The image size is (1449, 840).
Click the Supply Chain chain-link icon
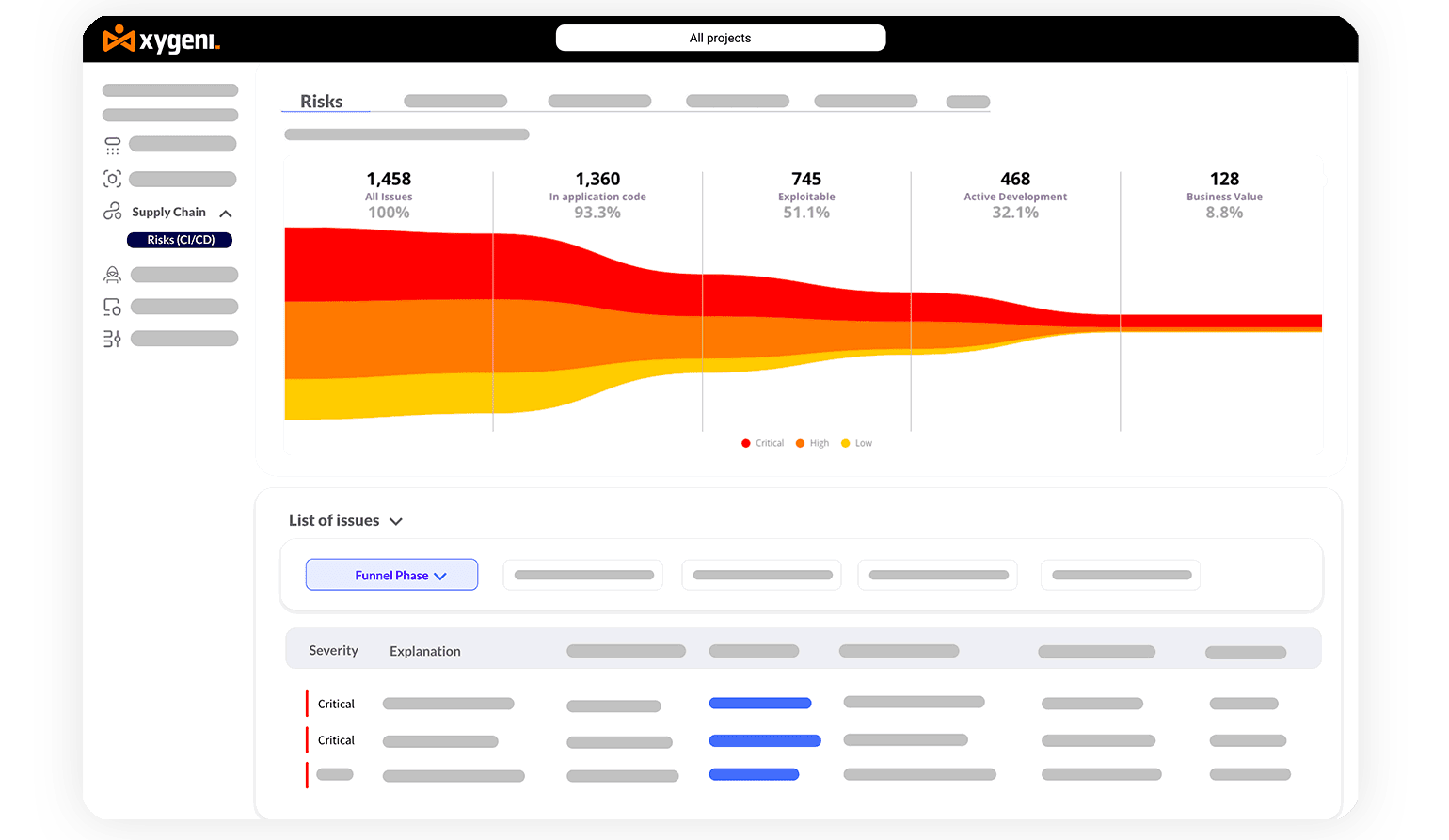(112, 212)
